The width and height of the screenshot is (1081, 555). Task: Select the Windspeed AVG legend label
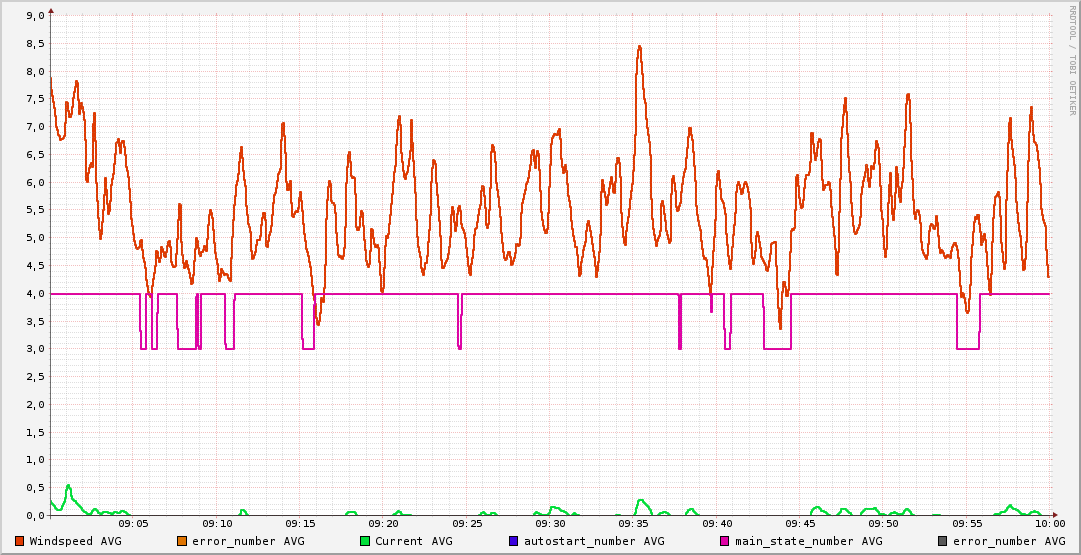tap(75, 541)
